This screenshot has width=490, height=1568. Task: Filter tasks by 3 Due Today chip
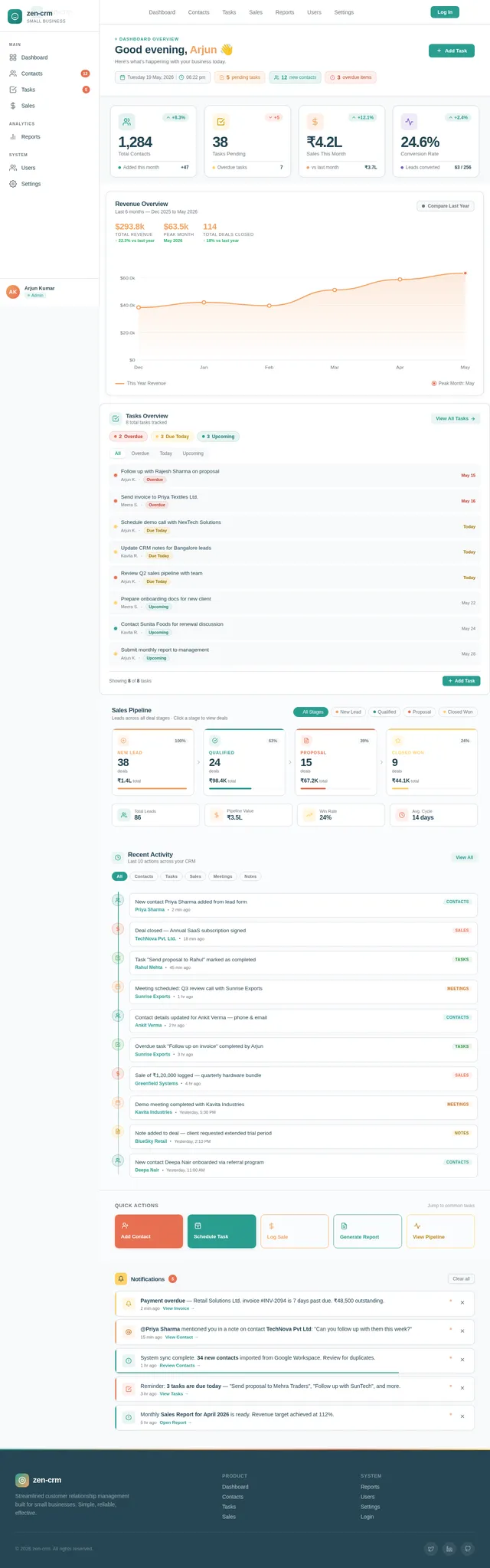pyautogui.click(x=171, y=437)
